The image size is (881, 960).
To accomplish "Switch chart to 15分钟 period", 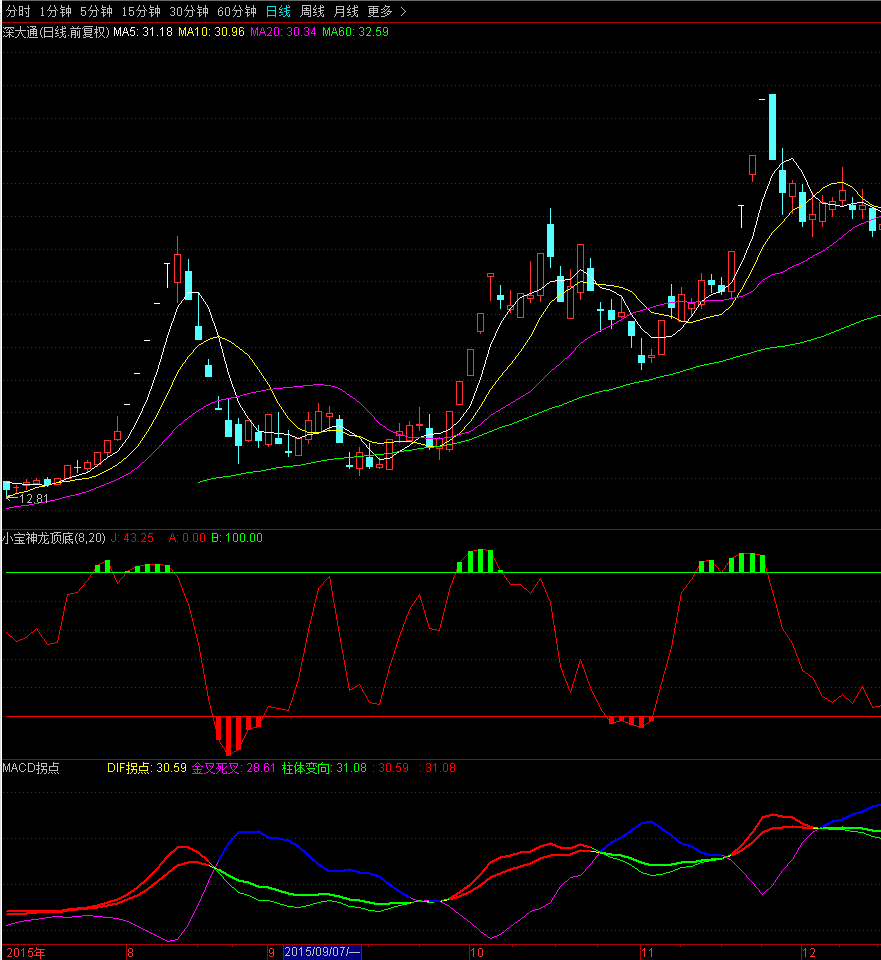I will tap(141, 11).
